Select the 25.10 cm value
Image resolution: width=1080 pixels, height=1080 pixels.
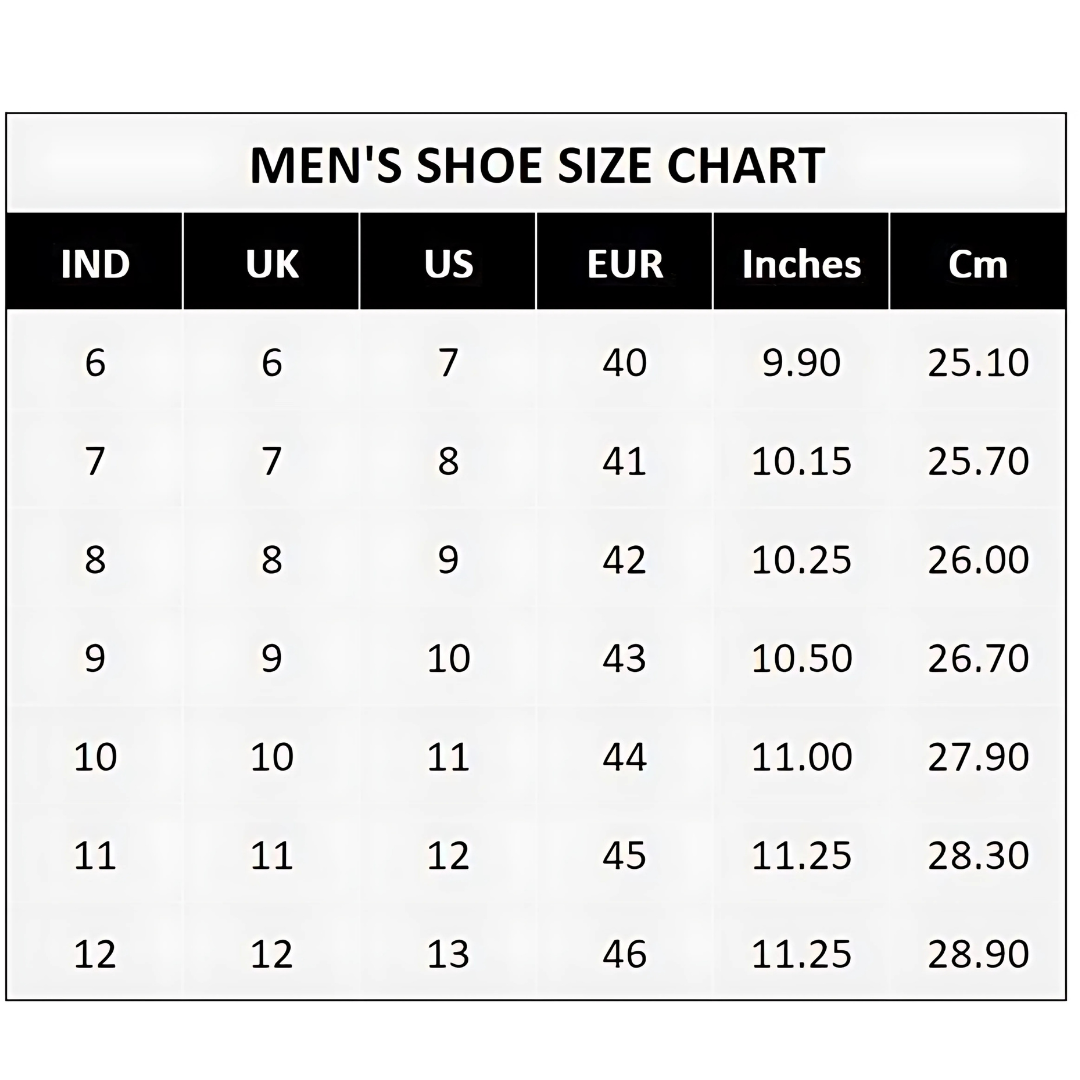[x=977, y=362]
